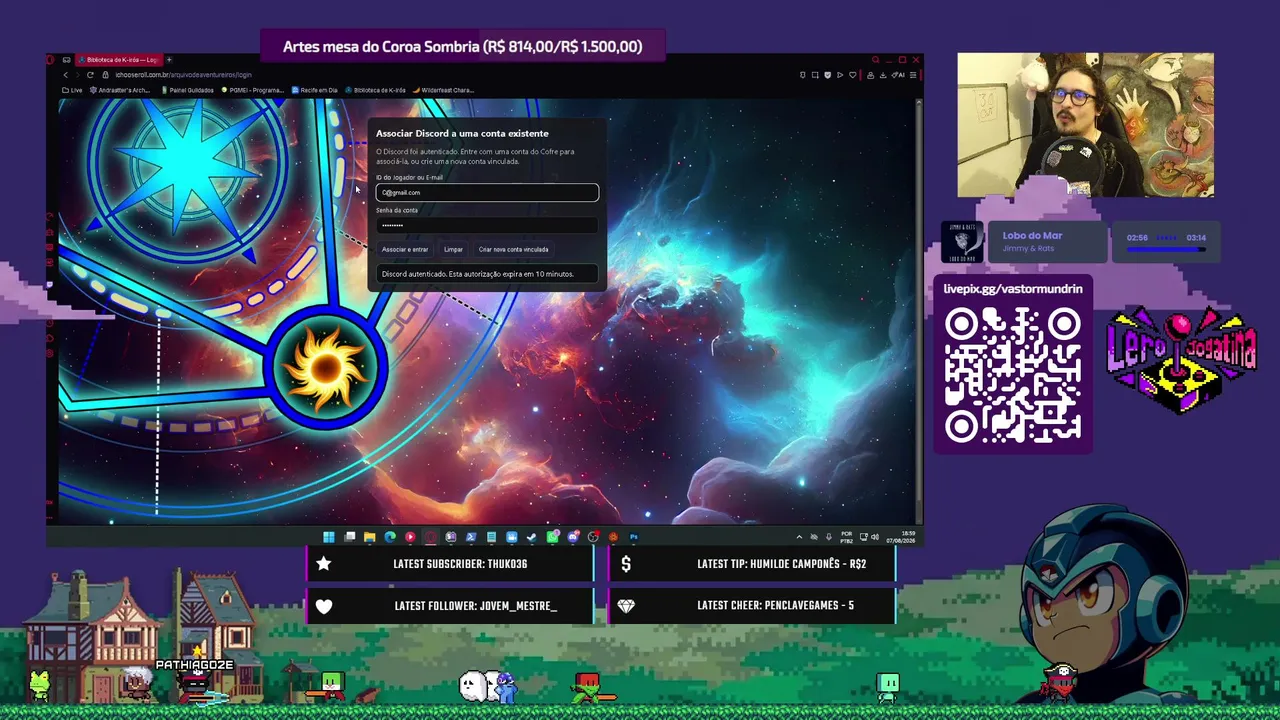Open the player play icon in toolbar
The image size is (1280, 720).
tap(839, 75)
